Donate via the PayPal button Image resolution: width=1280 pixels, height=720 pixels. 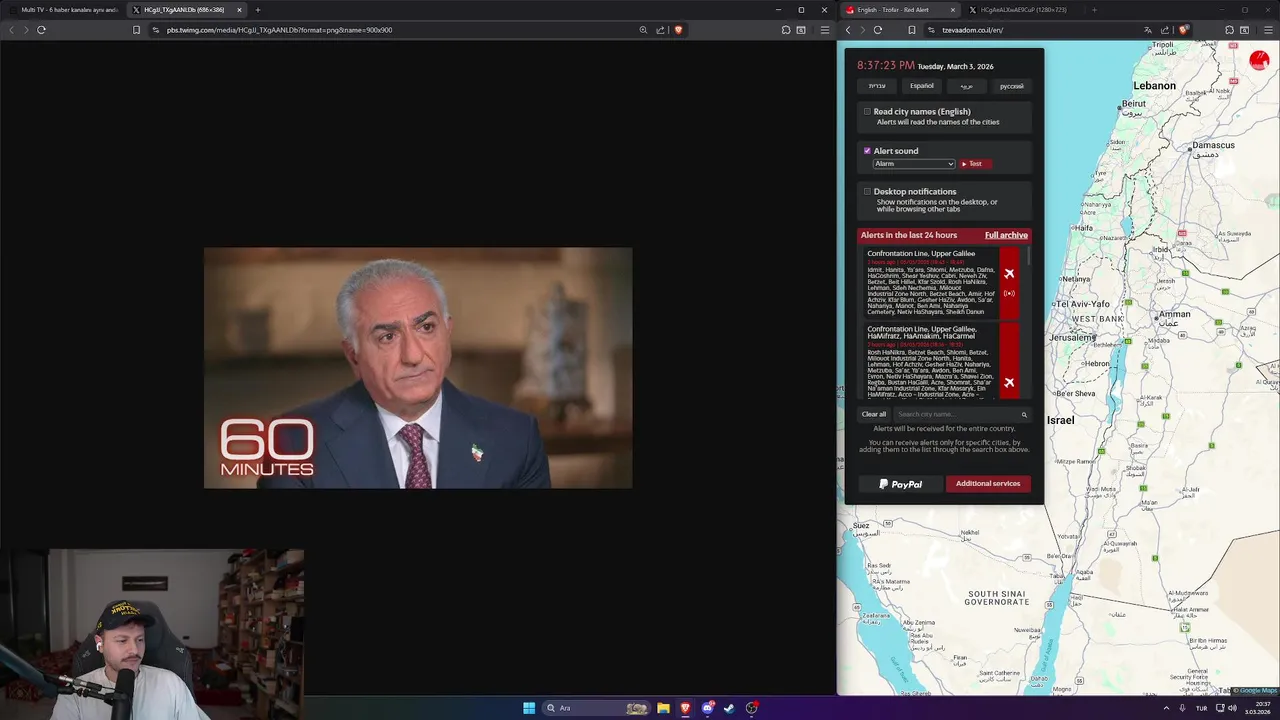click(x=900, y=484)
